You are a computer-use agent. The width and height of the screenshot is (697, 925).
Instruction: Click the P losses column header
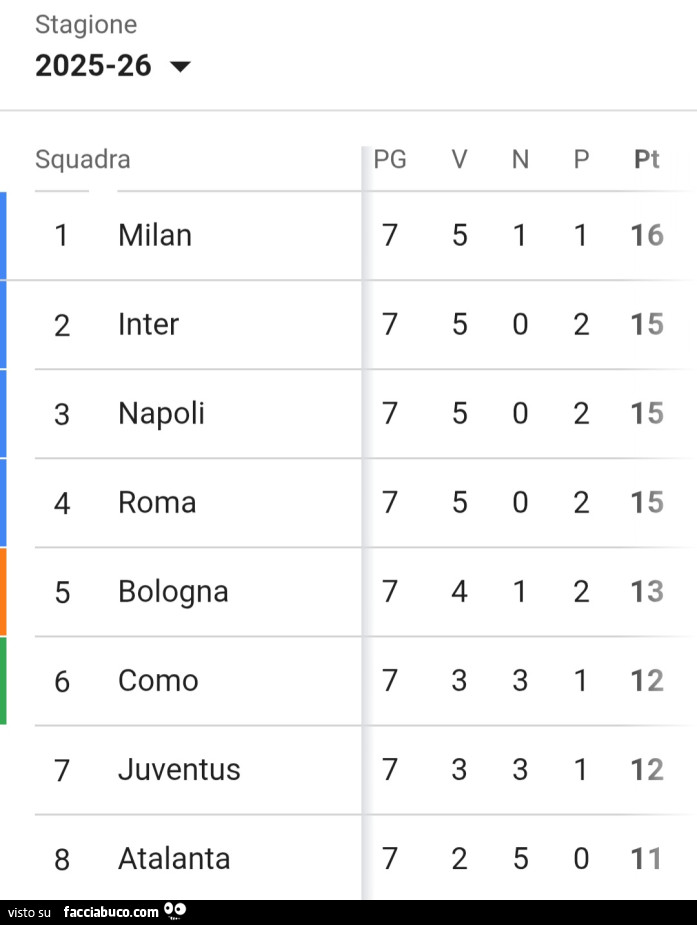581,159
